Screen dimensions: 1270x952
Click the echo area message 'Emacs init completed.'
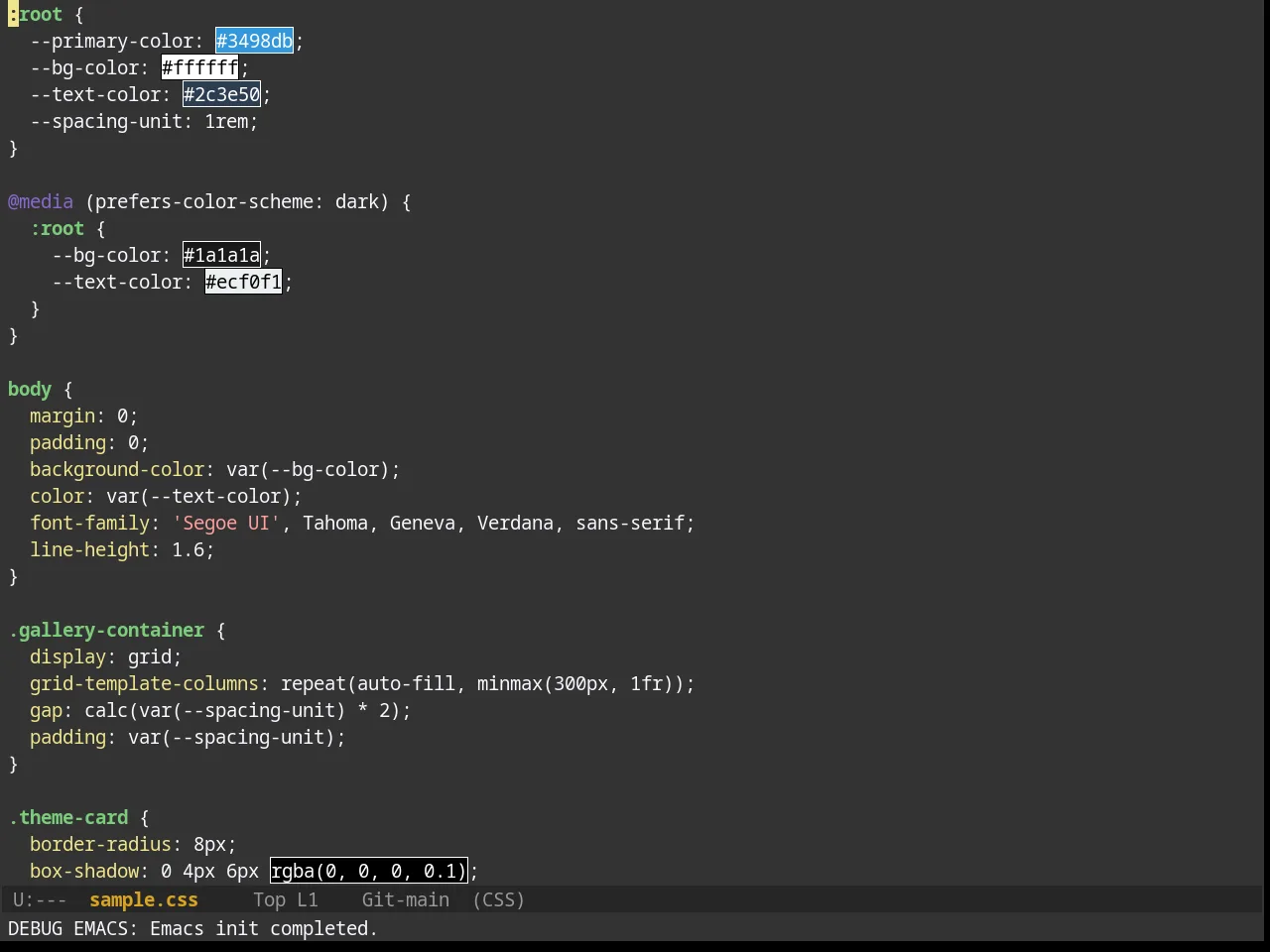coord(264,928)
